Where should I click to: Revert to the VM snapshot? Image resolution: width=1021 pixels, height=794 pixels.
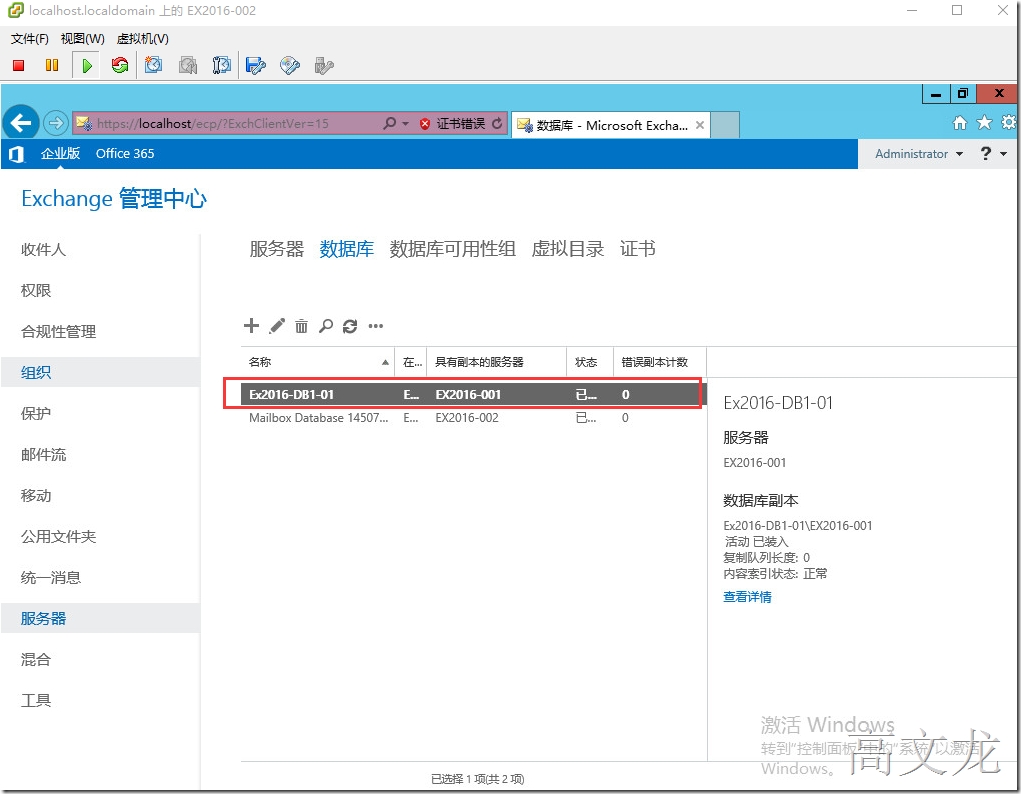(x=188, y=65)
